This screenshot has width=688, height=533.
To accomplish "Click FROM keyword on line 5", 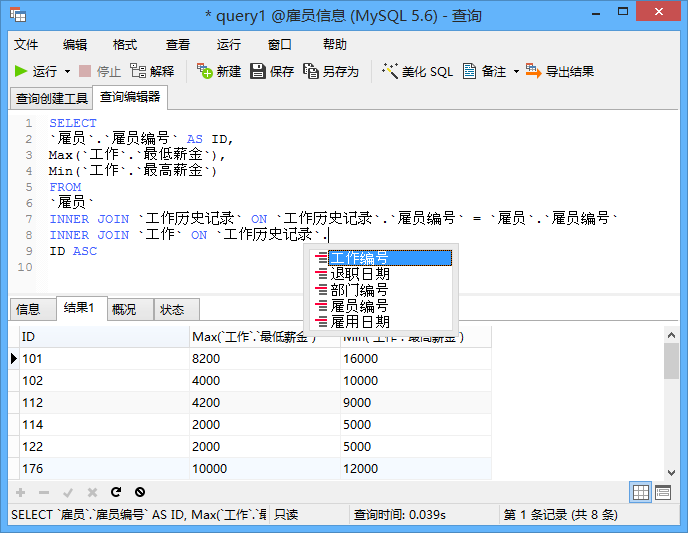I will 65,187.
